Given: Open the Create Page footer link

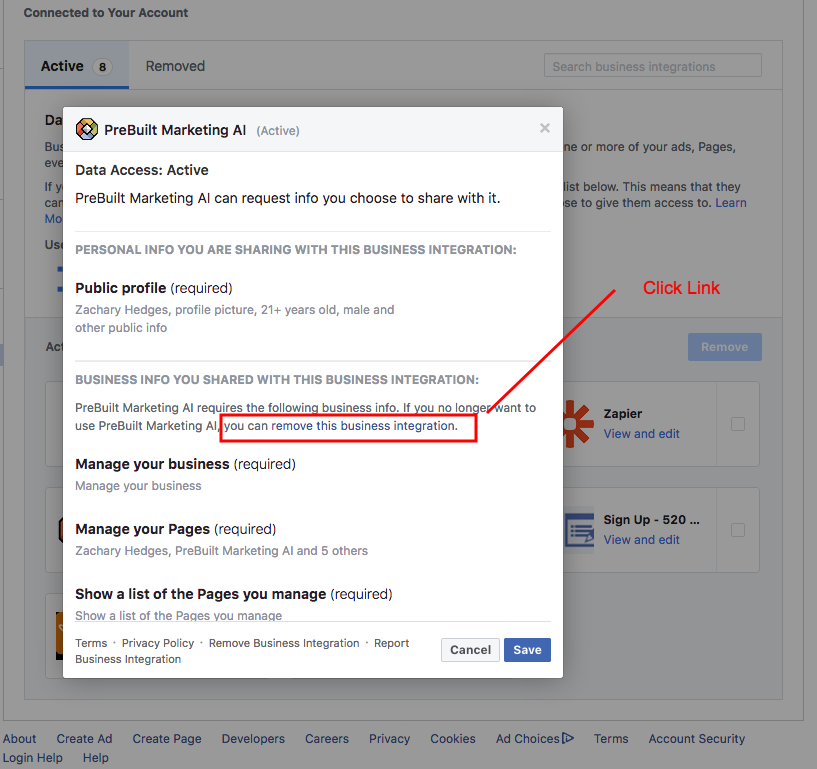Looking at the screenshot, I should tap(167, 738).
